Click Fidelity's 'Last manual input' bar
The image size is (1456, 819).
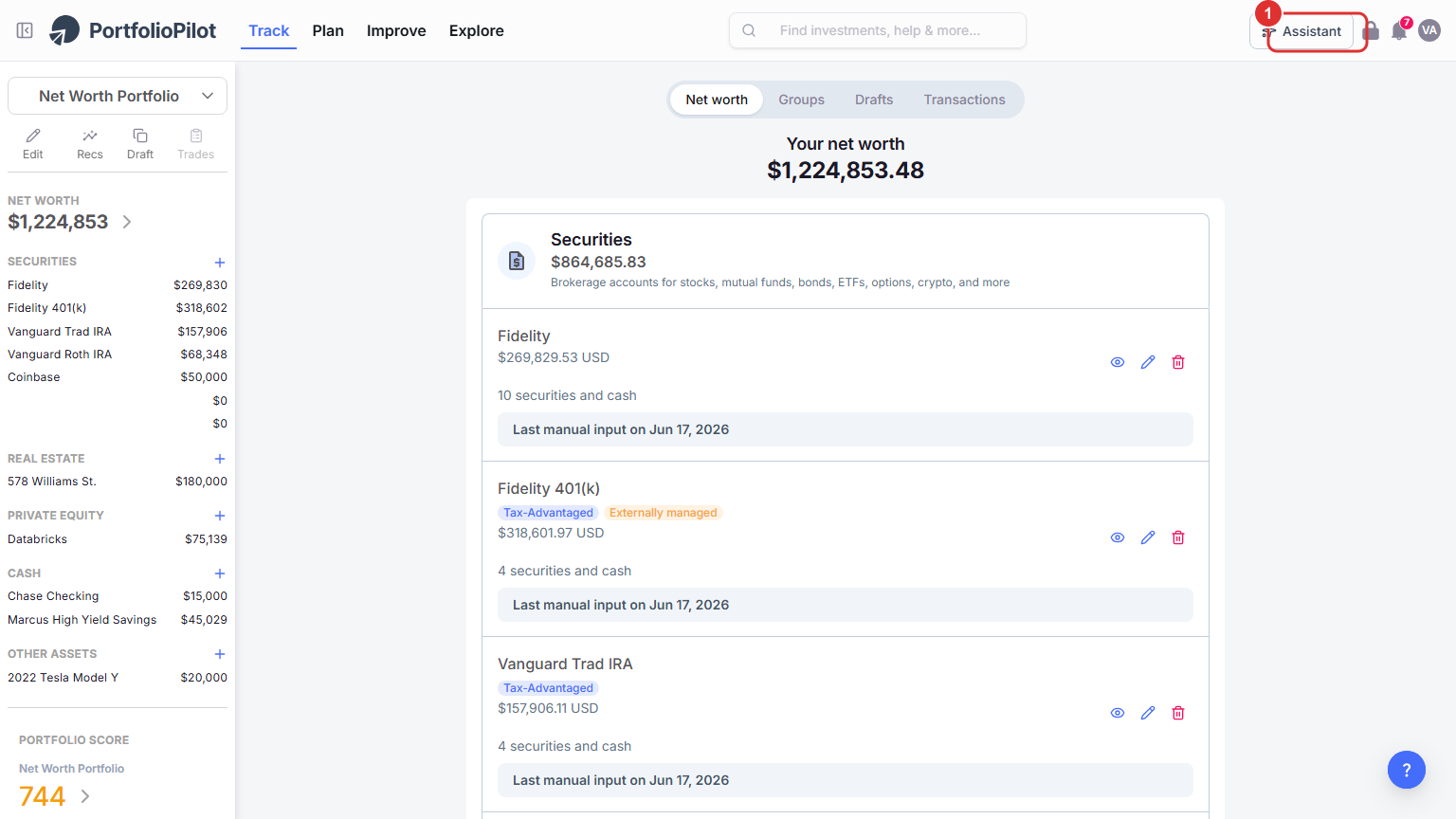click(846, 429)
